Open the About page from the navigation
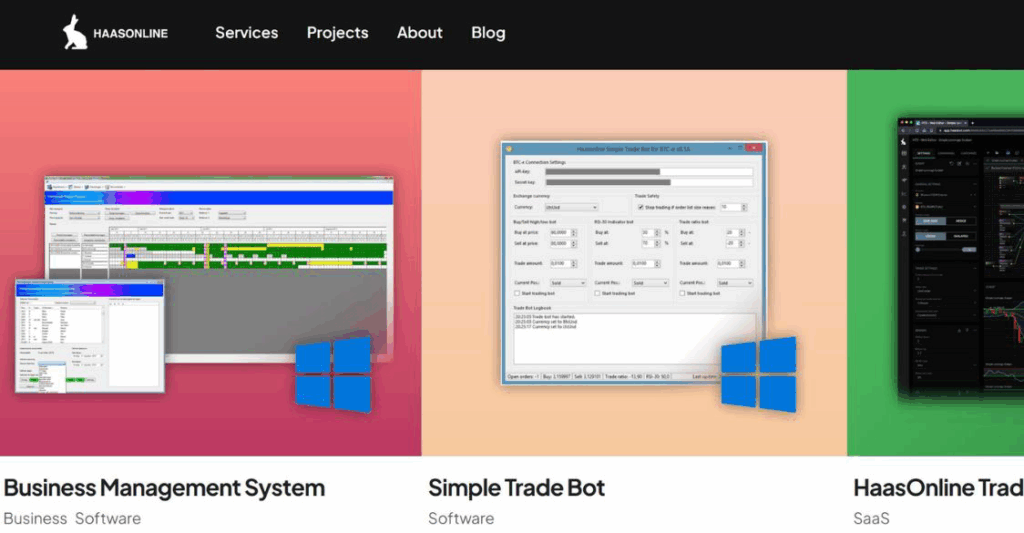Image resolution: width=1024 pixels, height=533 pixels. coord(419,32)
